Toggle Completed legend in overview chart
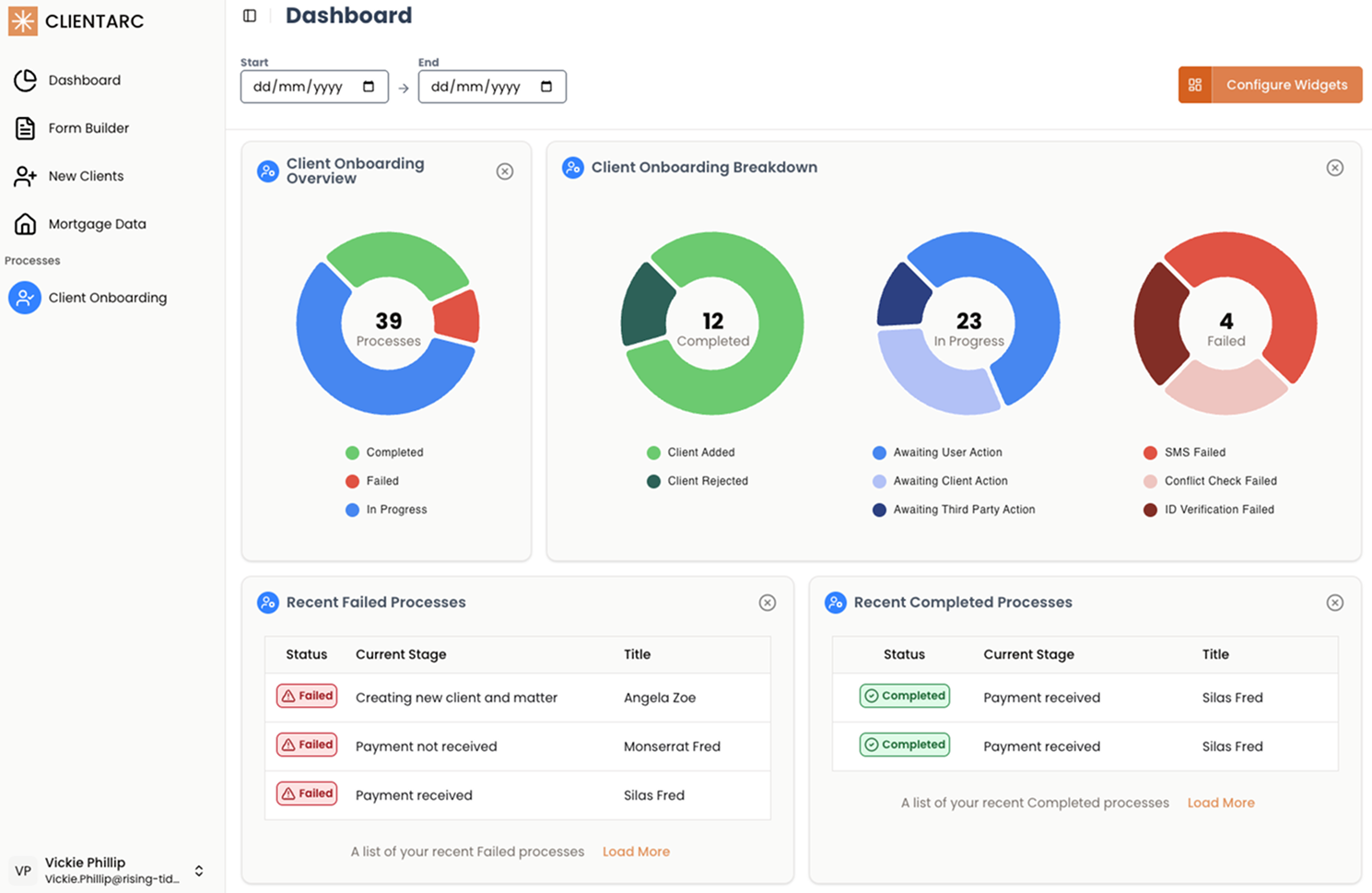Screen dimensions: 1372x893 pos(384,452)
